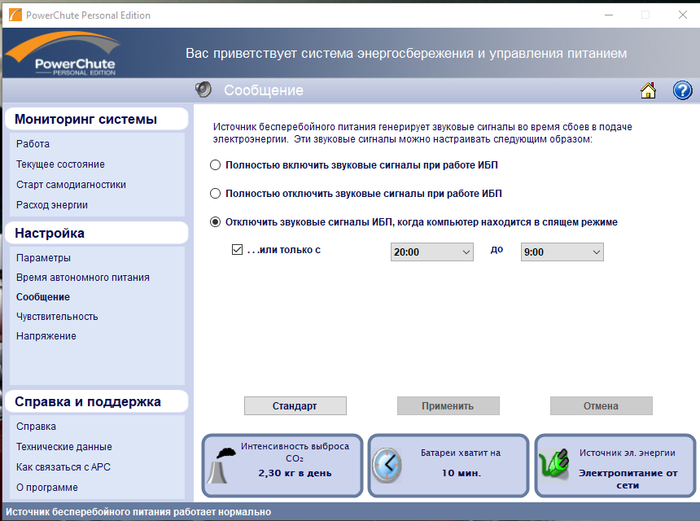Screen dimensions: 700x521
Task: Open Параметры settings page
Action: click(x=43, y=258)
